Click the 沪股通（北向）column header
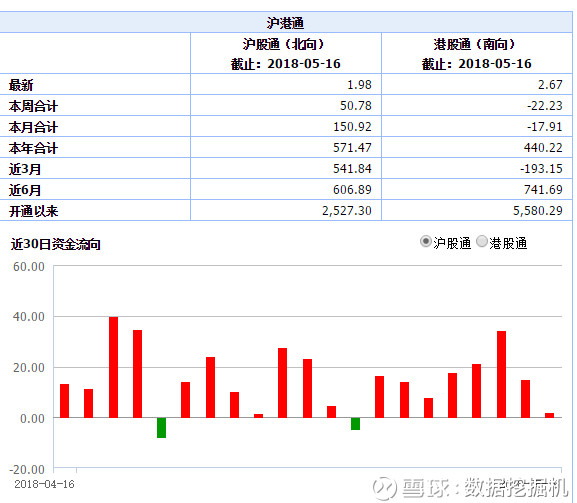Screen dimensions: 577x503 pos(286,54)
